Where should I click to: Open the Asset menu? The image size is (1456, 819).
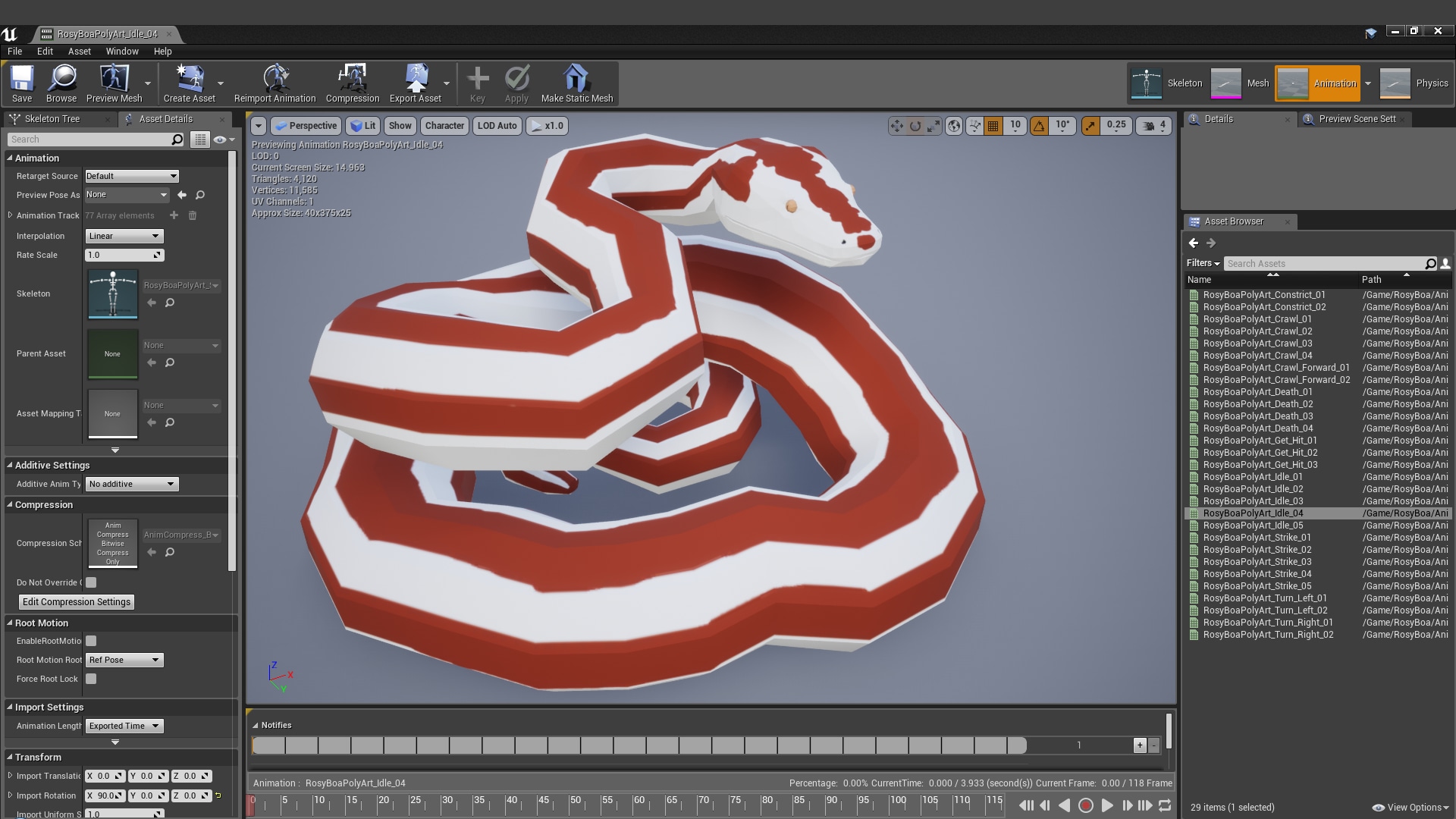pos(79,52)
